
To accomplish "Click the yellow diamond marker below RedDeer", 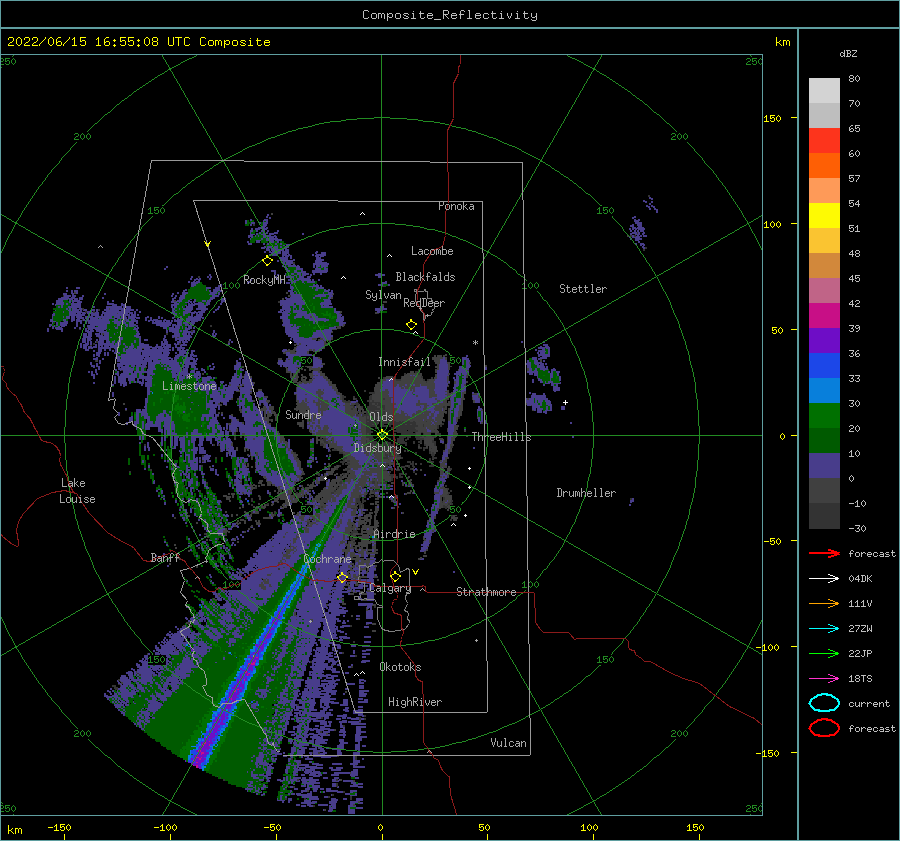I will [x=411, y=325].
